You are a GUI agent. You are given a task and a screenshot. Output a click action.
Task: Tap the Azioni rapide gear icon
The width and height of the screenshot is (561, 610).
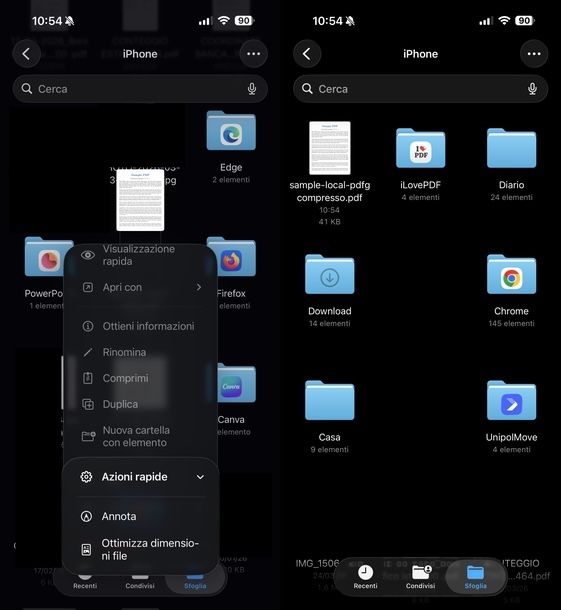[86, 477]
